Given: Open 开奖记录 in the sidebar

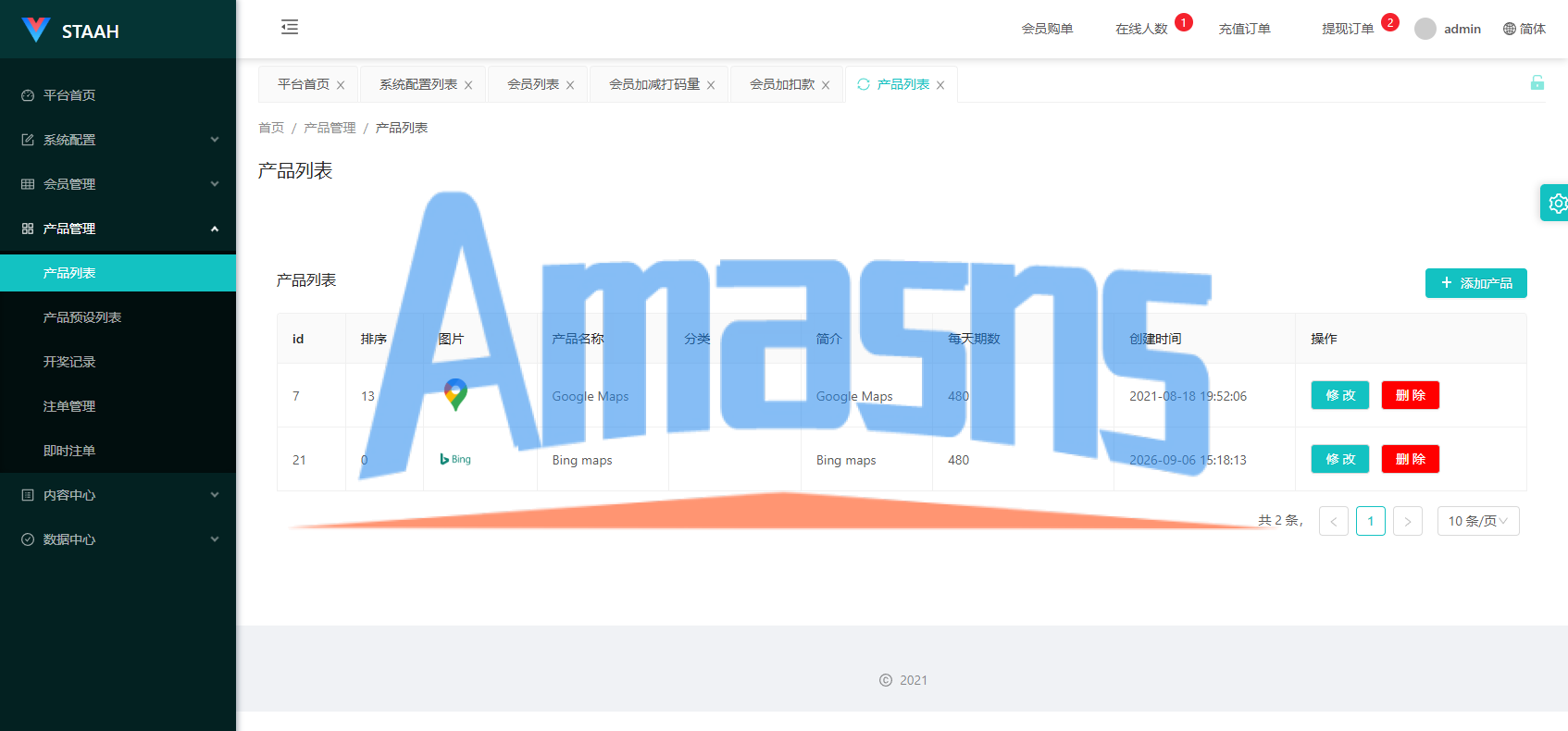Looking at the screenshot, I should coord(118,362).
